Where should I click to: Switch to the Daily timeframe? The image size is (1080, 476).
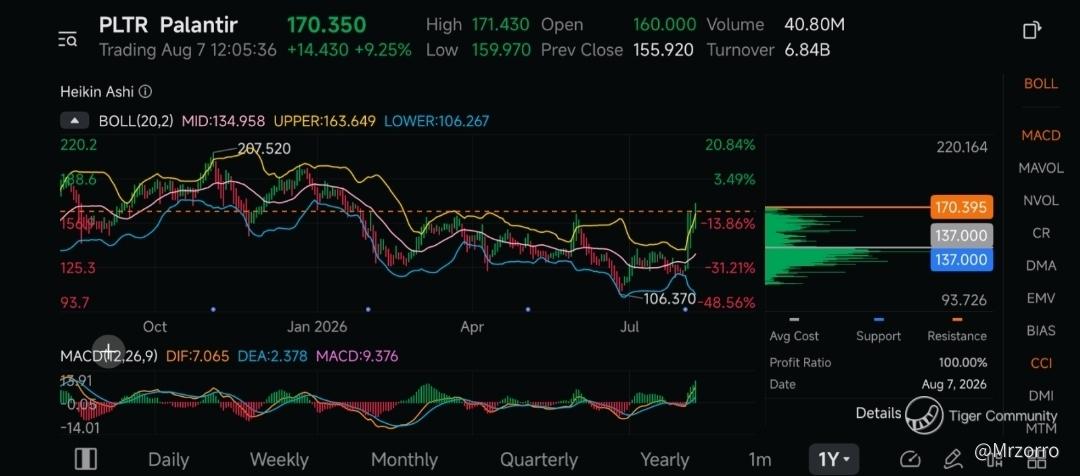[168, 459]
